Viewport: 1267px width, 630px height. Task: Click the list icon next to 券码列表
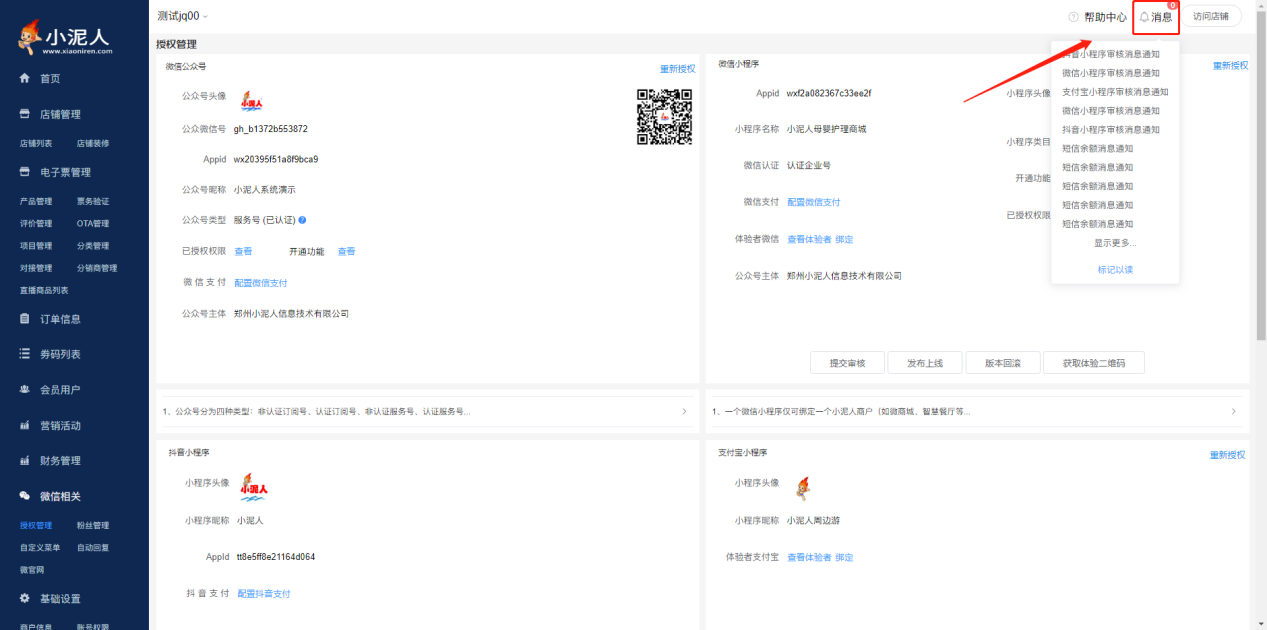click(x=25, y=354)
